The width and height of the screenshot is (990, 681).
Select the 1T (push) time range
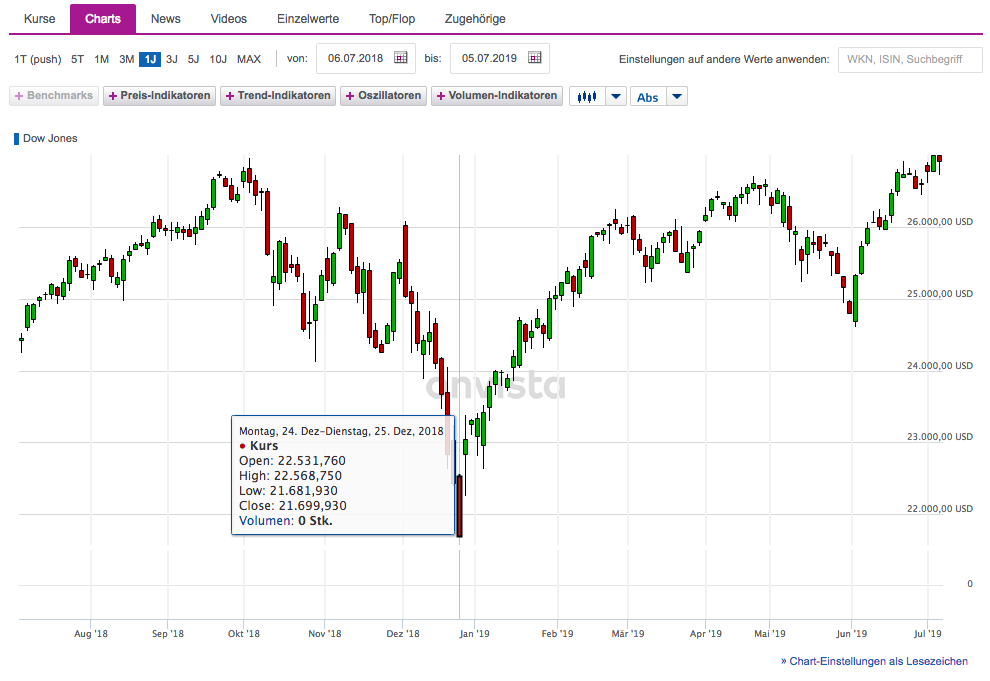click(x=38, y=59)
